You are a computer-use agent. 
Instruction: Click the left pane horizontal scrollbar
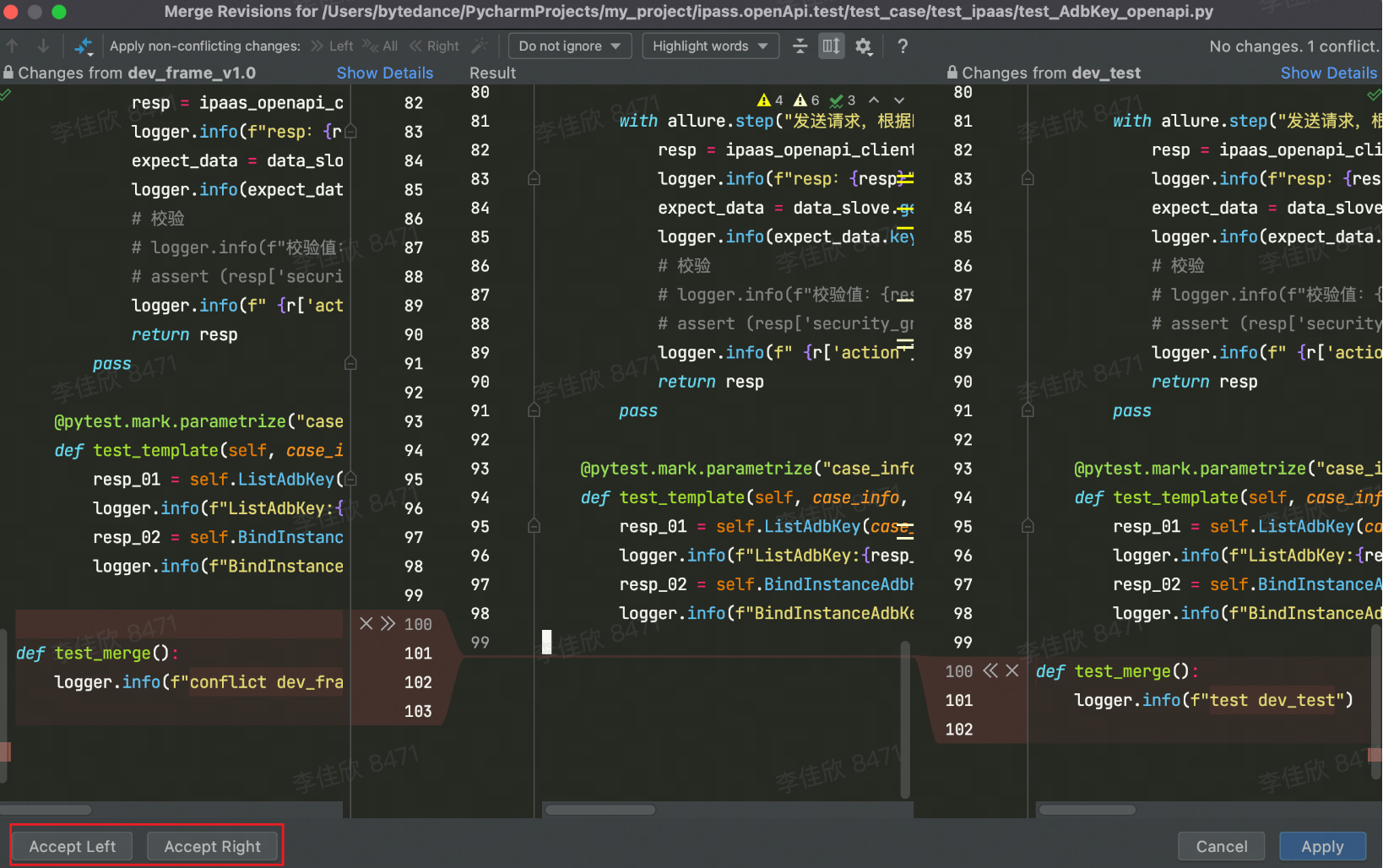point(46,810)
